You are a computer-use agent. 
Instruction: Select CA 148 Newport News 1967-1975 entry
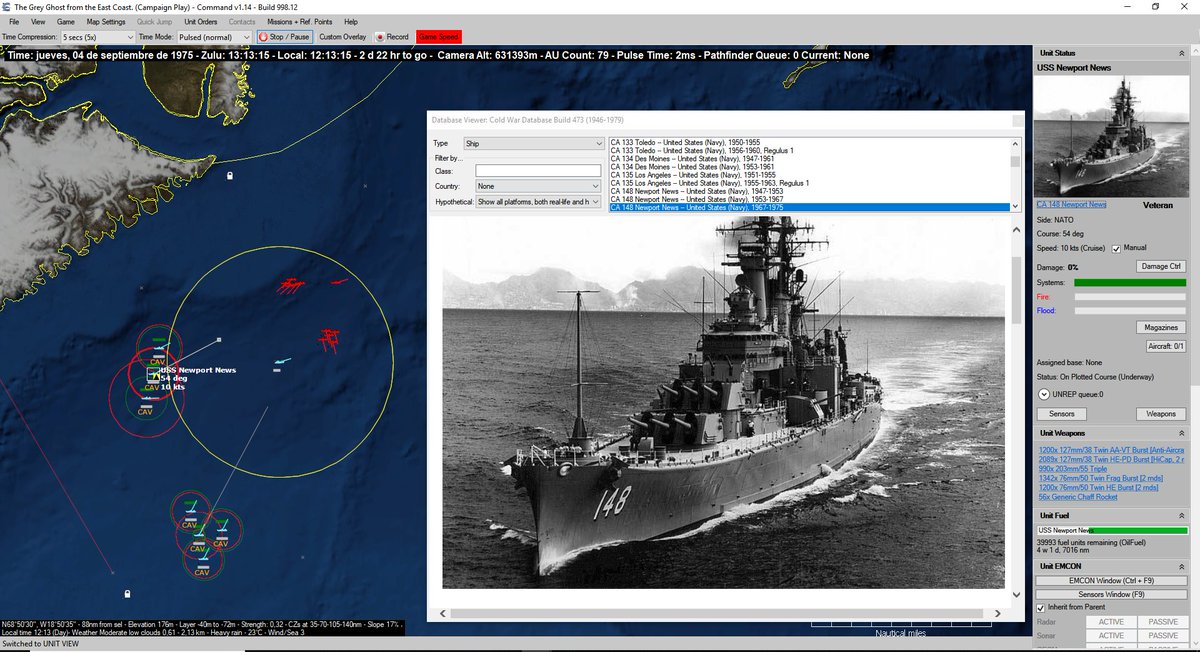pos(809,207)
